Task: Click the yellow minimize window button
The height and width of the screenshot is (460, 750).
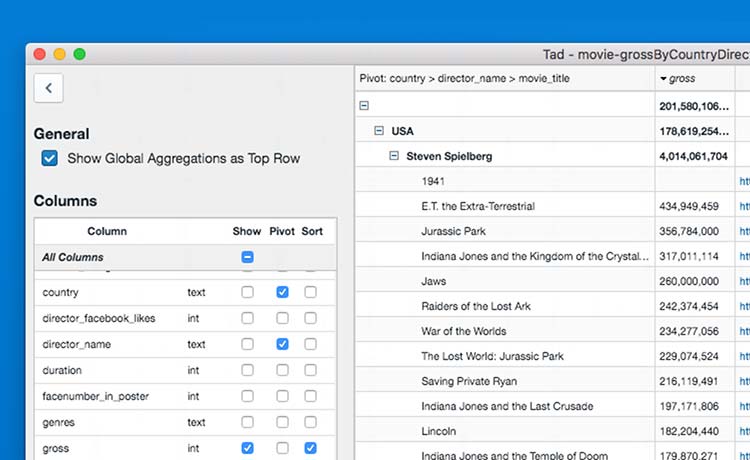Action: tap(60, 54)
